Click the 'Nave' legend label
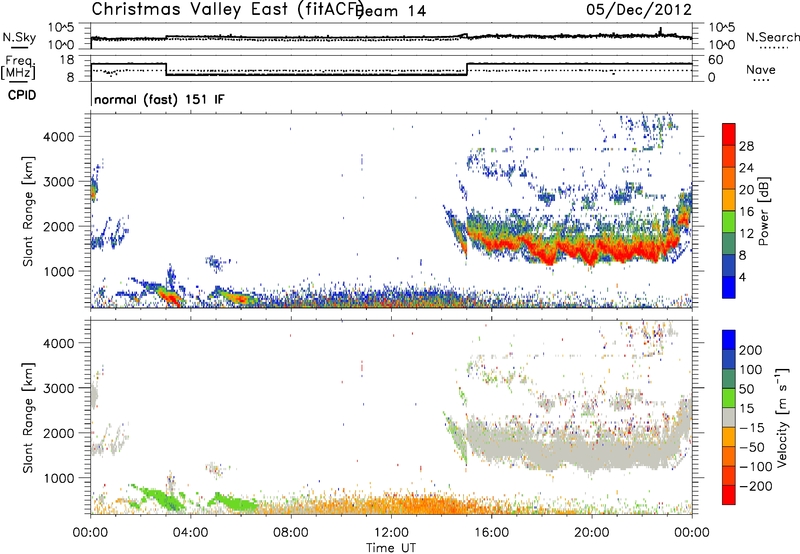The width and height of the screenshot is (800, 554). click(x=761, y=70)
